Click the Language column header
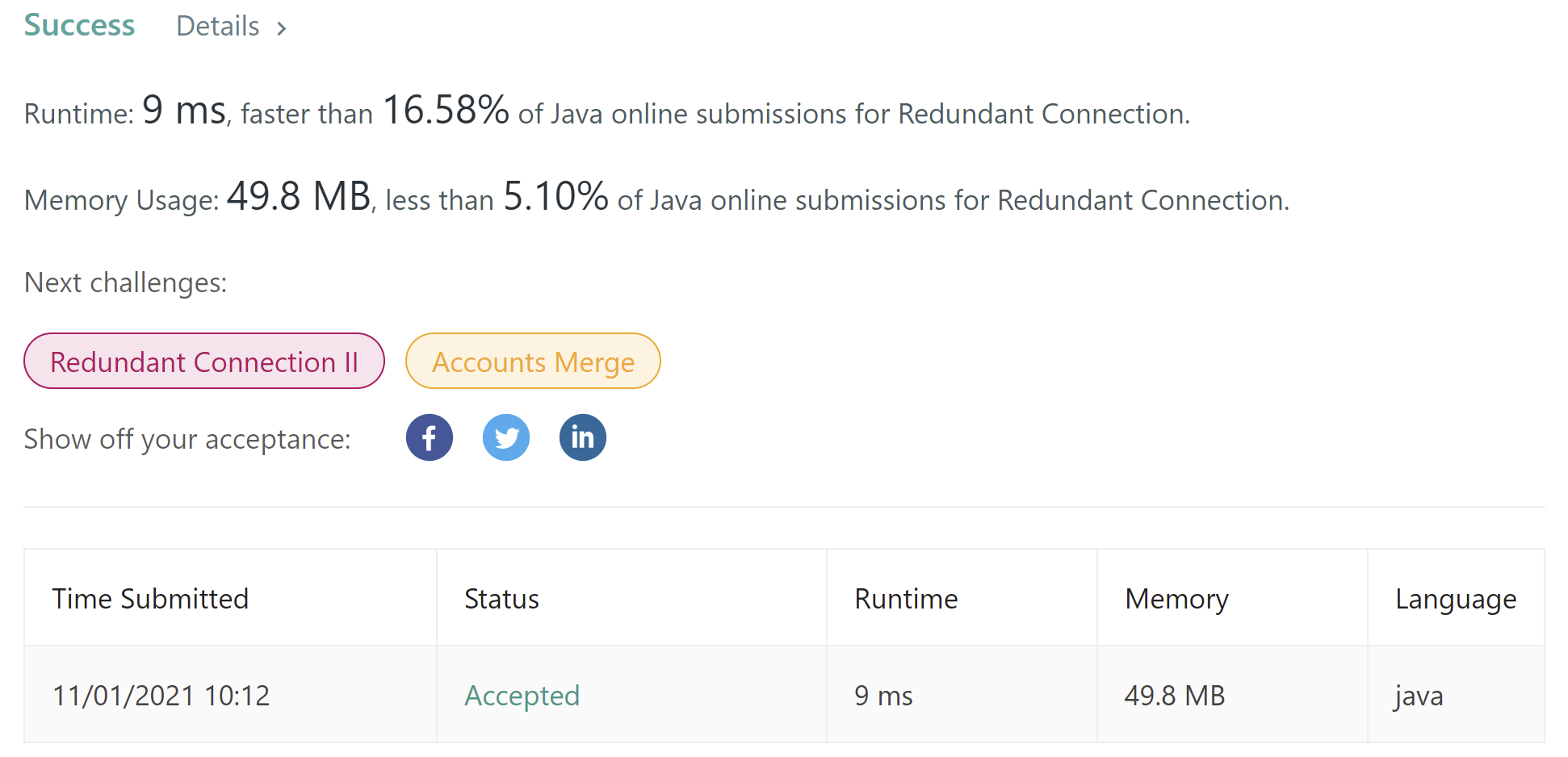1568x757 pixels. (1456, 599)
